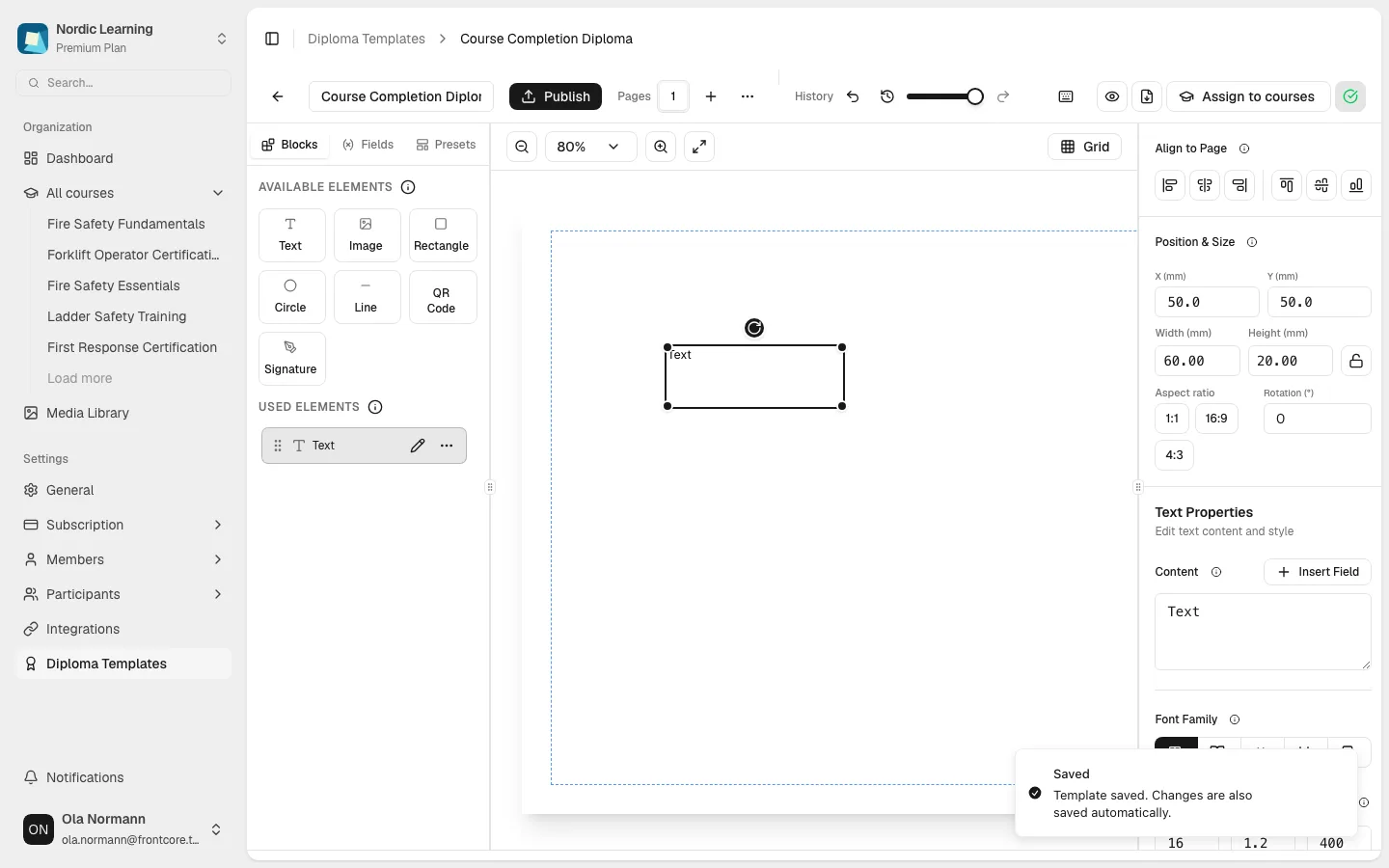This screenshot has height=868, width=1389.
Task: Click the rotation handle above the text box
Action: pyautogui.click(x=754, y=328)
